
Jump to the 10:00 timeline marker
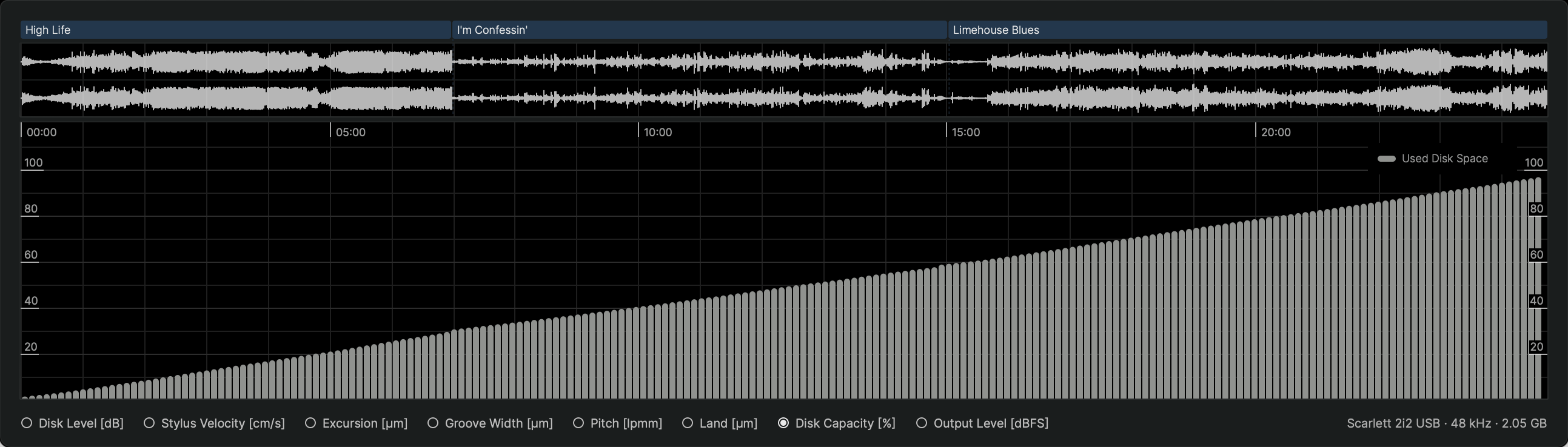[x=657, y=132]
